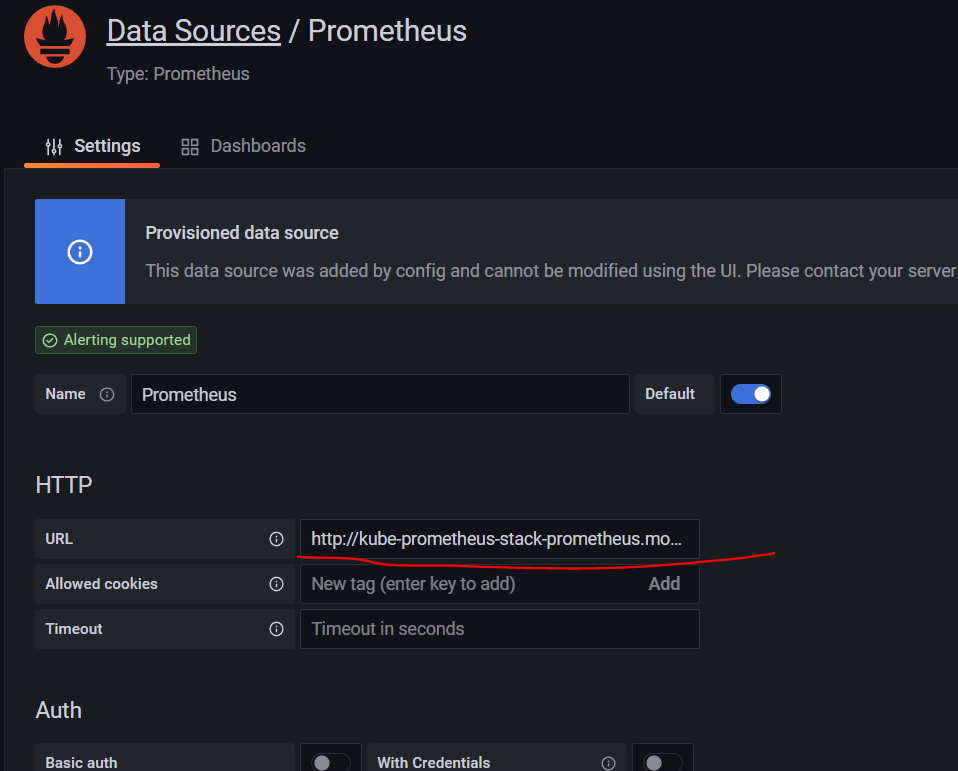Click the Allowed cookies label
958x771 pixels.
tap(101, 584)
